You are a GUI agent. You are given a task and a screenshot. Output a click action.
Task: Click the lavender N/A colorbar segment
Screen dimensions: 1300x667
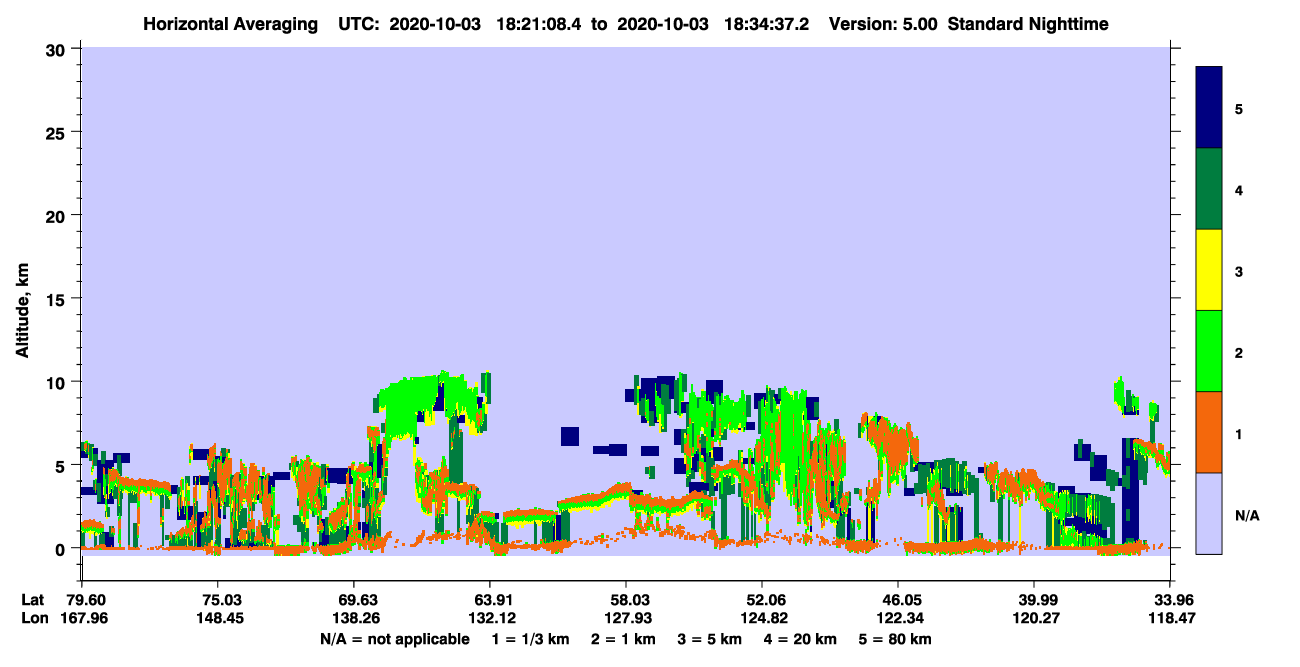1209,513
